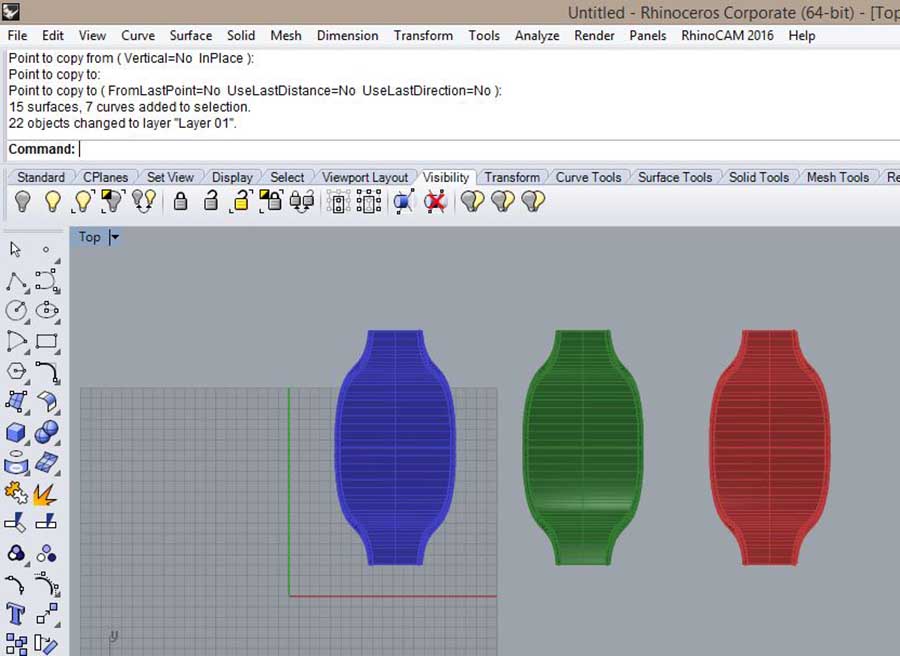Select the Arc tool
900x656 pixels.
coord(17,341)
